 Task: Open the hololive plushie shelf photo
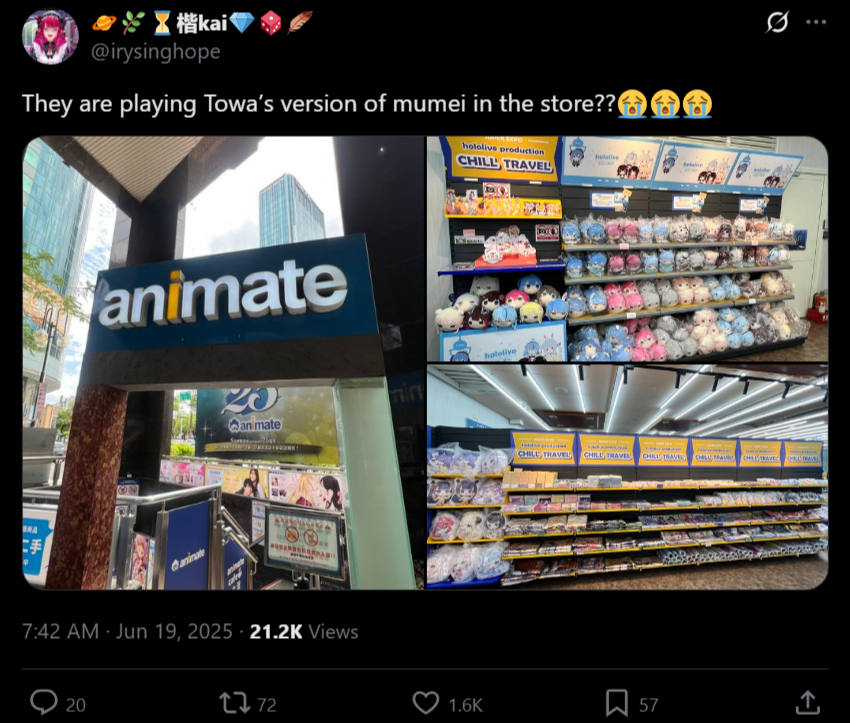(x=627, y=249)
